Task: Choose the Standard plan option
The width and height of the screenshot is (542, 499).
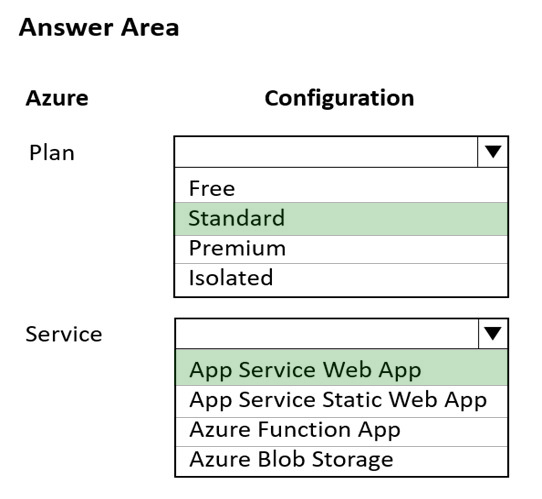Action: pyautogui.click(x=341, y=219)
